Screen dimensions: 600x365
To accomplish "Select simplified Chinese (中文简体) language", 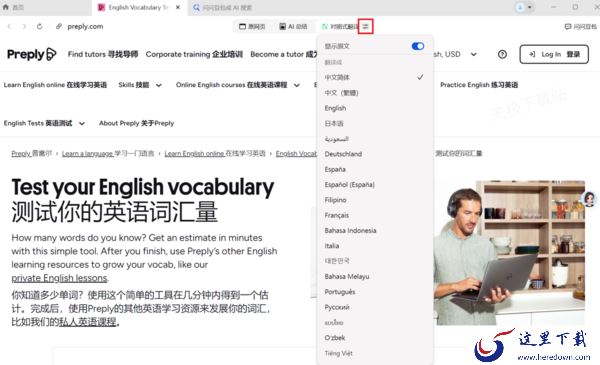I will (375, 77).
